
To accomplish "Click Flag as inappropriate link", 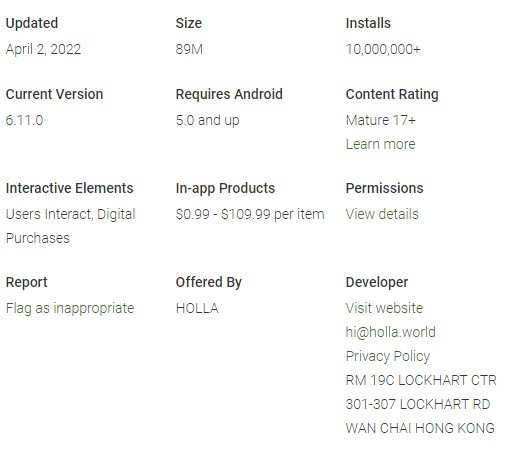I will tap(70, 308).
